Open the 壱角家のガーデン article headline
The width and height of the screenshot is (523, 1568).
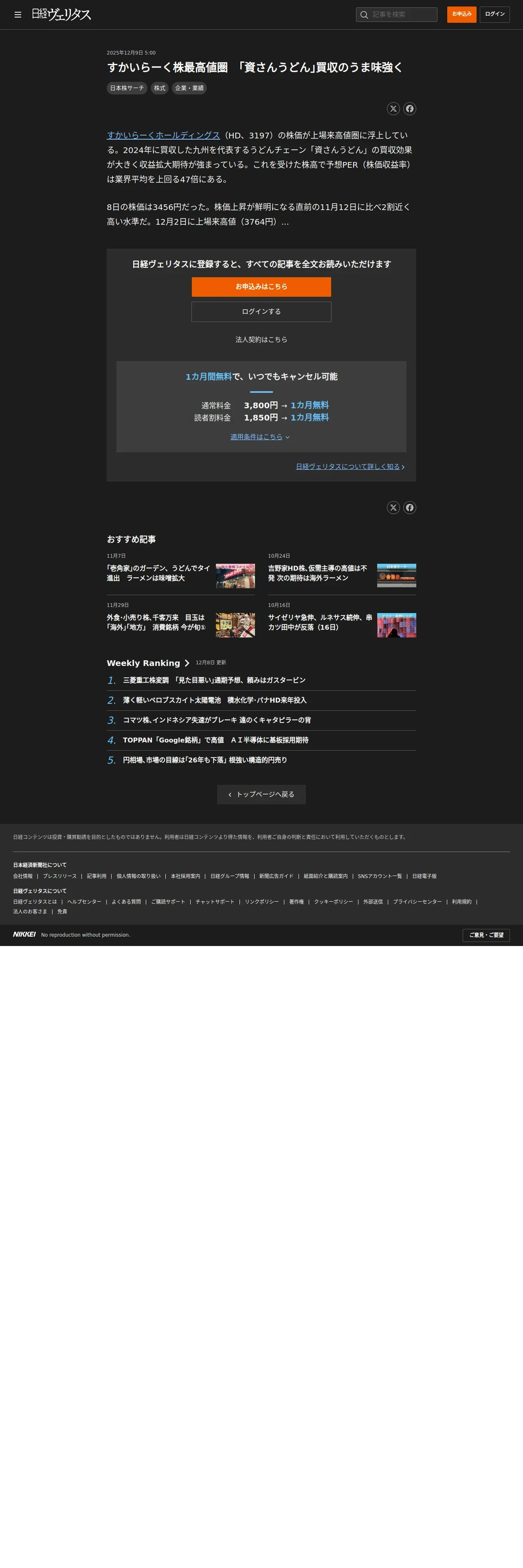(158, 573)
